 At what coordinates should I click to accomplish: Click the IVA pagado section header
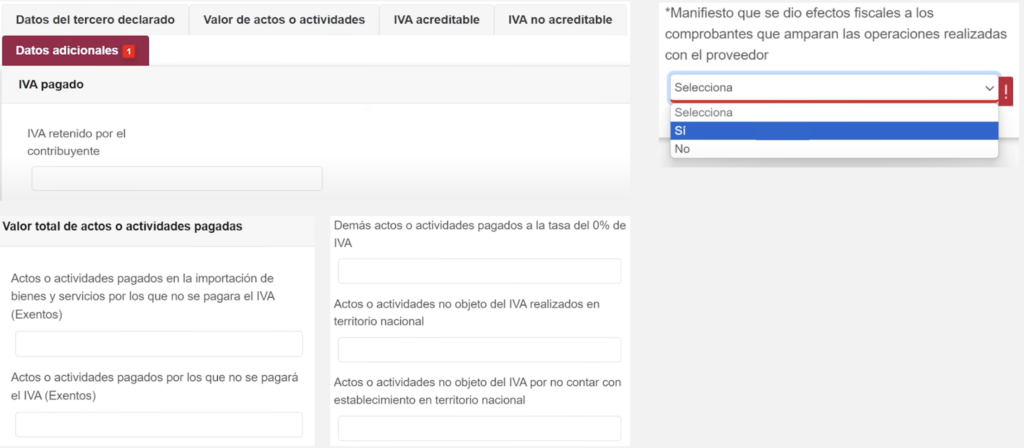(51, 85)
